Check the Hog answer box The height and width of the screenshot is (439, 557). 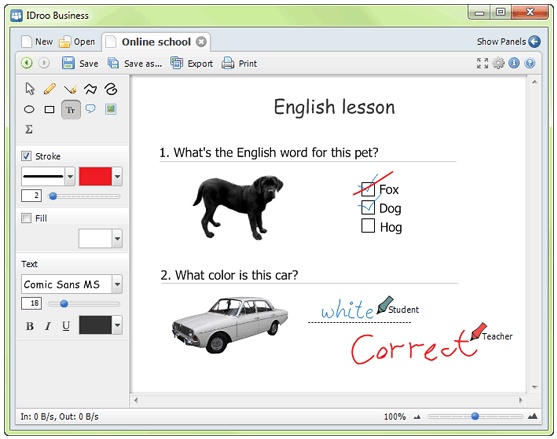click(368, 226)
